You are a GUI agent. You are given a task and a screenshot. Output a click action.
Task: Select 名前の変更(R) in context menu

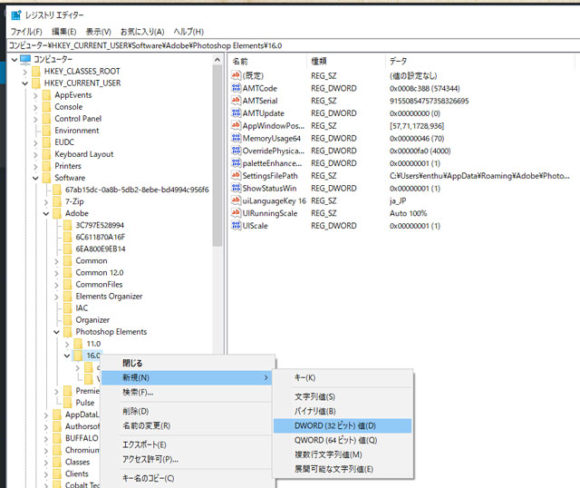[187, 425]
